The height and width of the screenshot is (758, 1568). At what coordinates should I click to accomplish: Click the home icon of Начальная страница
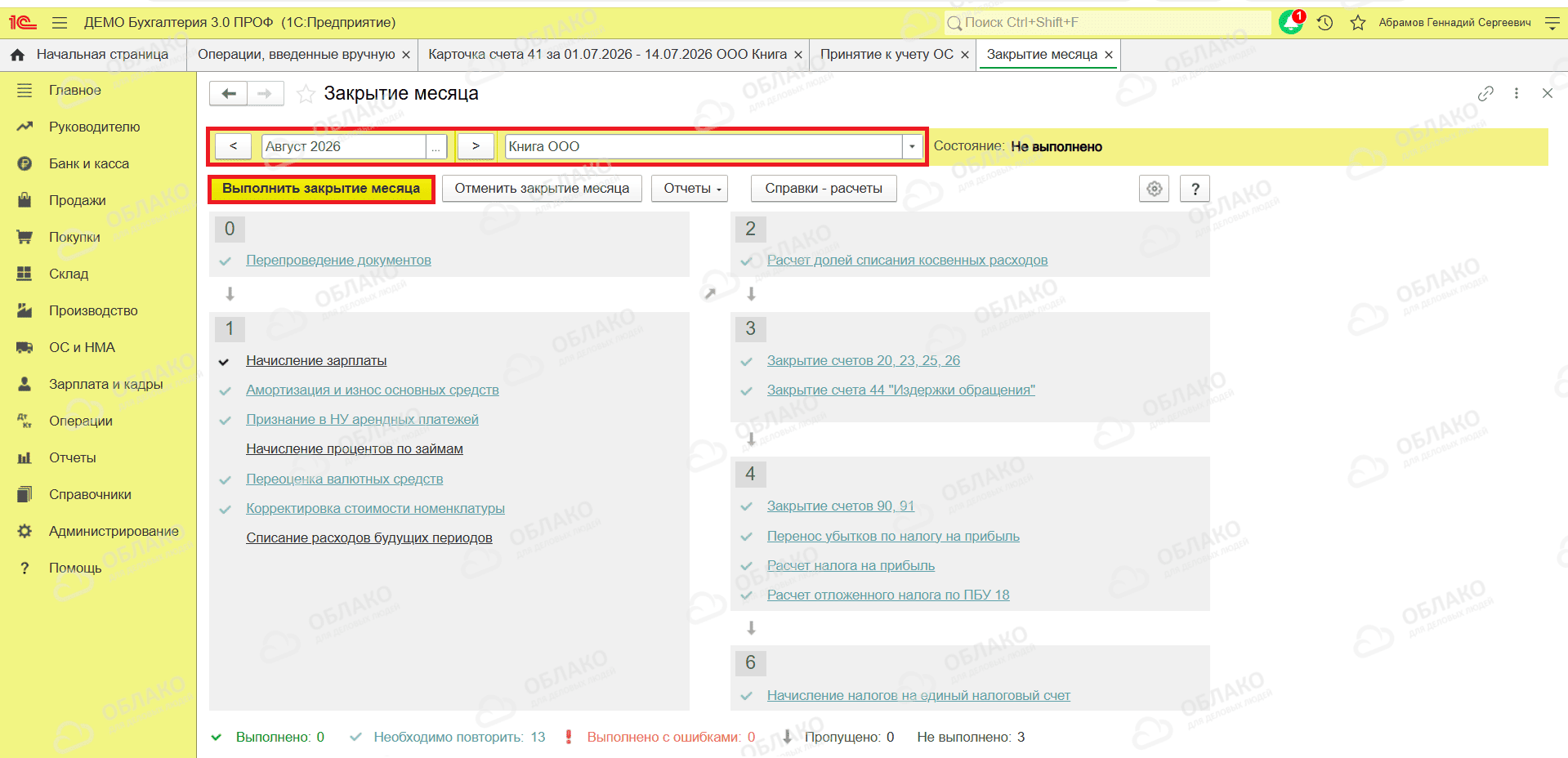17,55
